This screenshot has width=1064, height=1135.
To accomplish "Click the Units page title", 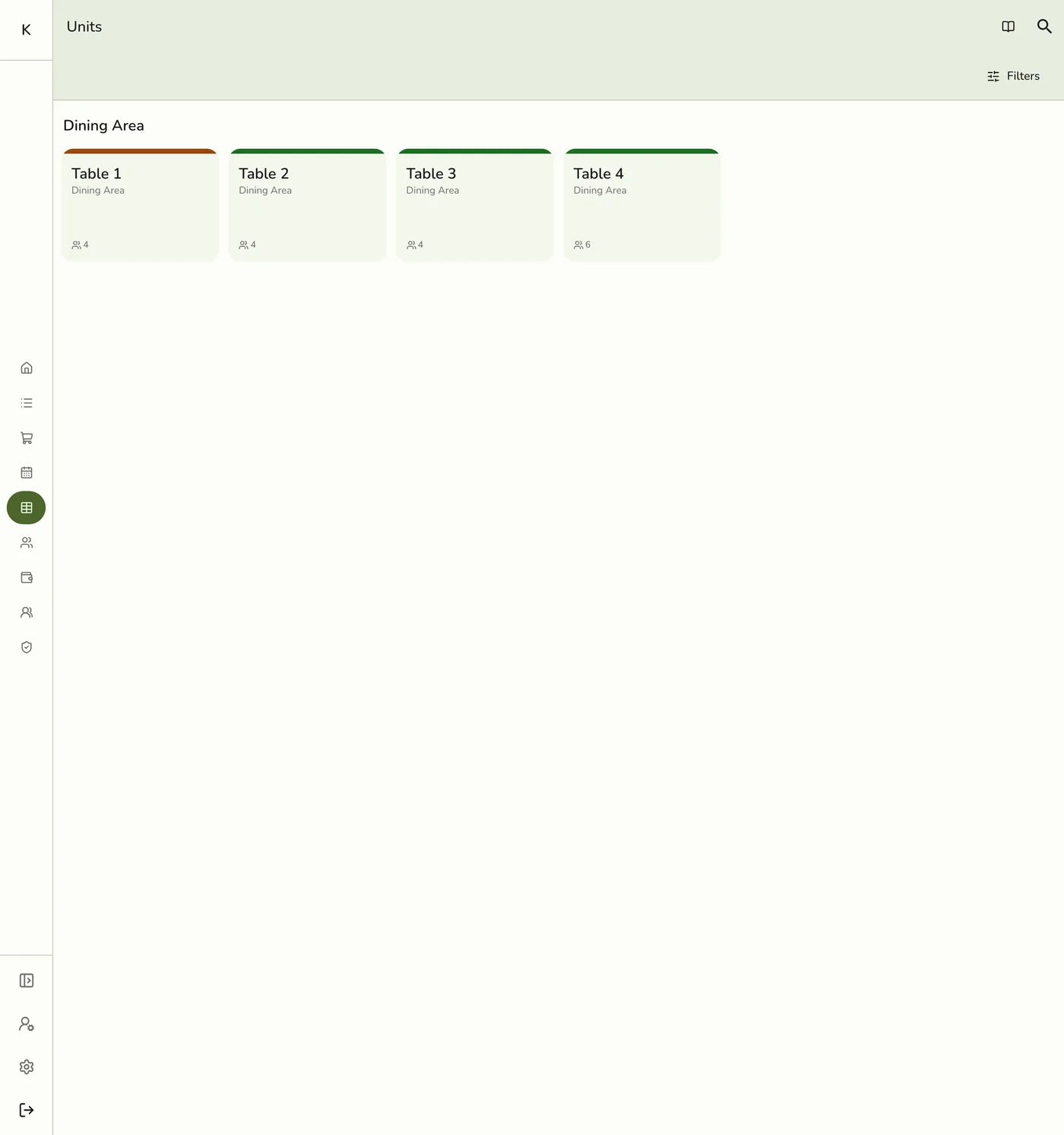I will [84, 27].
